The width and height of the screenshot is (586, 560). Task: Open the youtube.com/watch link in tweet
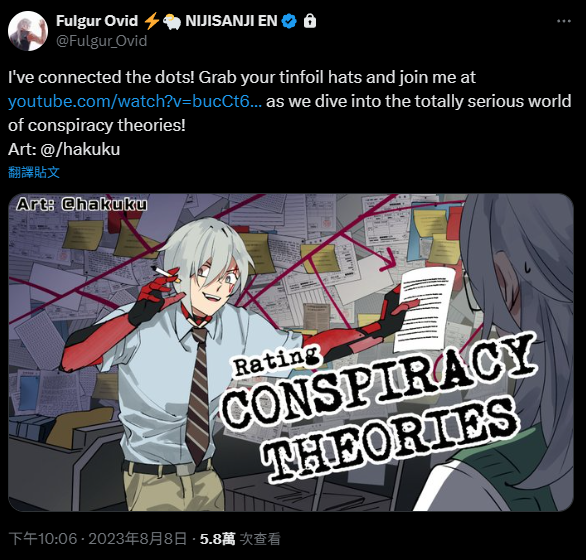pyautogui.click(x=135, y=101)
